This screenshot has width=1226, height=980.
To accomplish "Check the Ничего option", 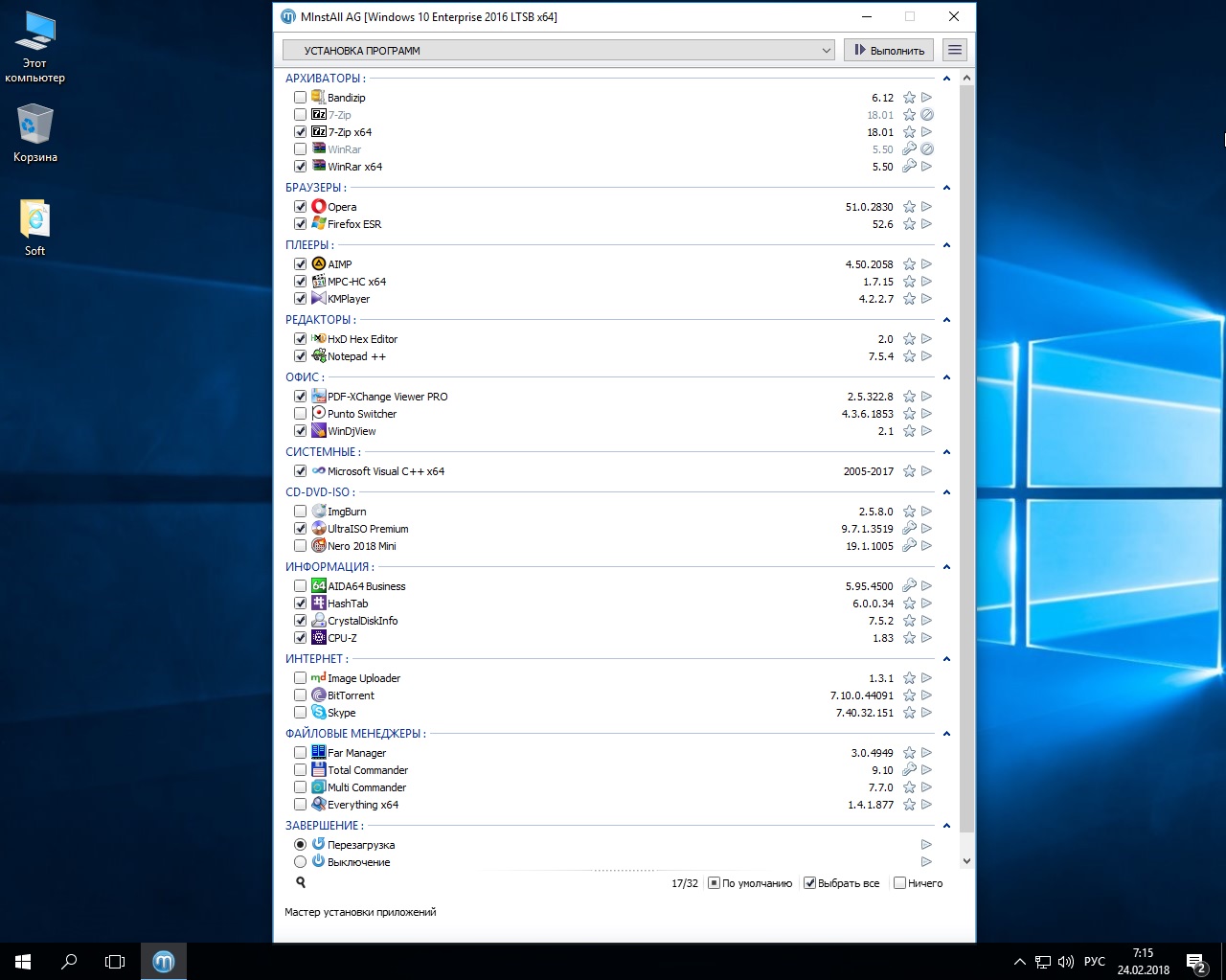I will (x=899, y=883).
